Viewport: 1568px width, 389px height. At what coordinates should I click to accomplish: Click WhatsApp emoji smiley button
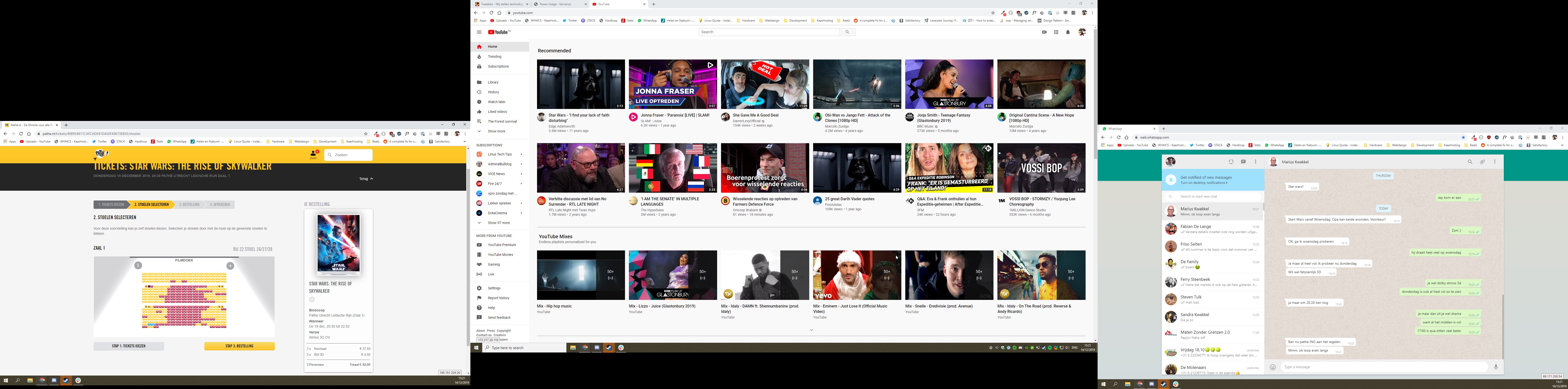coord(1272,367)
